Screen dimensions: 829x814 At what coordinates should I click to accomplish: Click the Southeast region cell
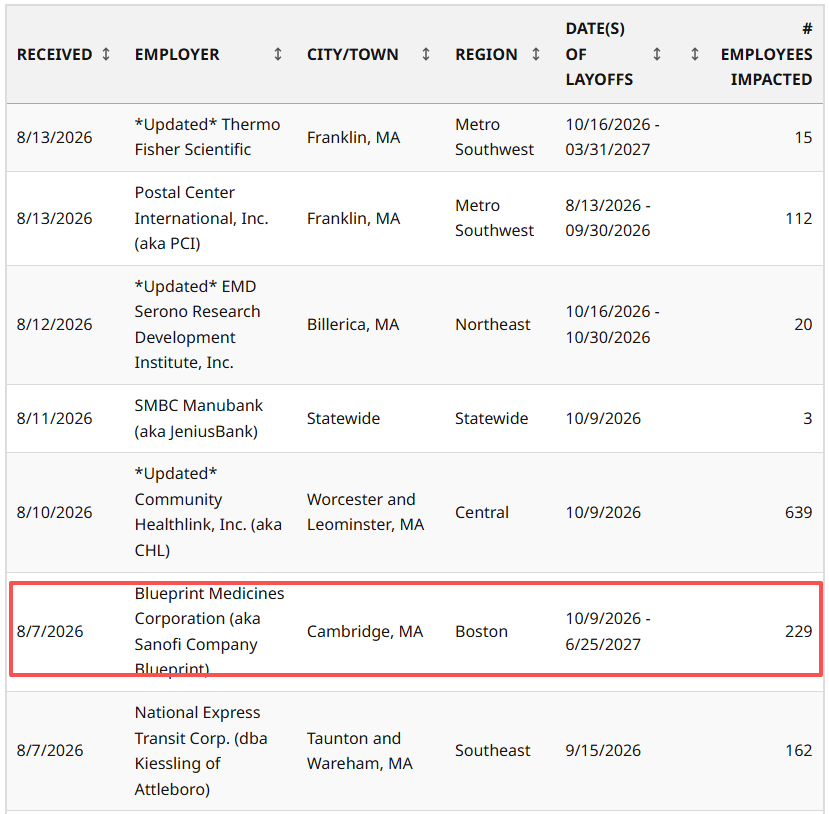(492, 750)
